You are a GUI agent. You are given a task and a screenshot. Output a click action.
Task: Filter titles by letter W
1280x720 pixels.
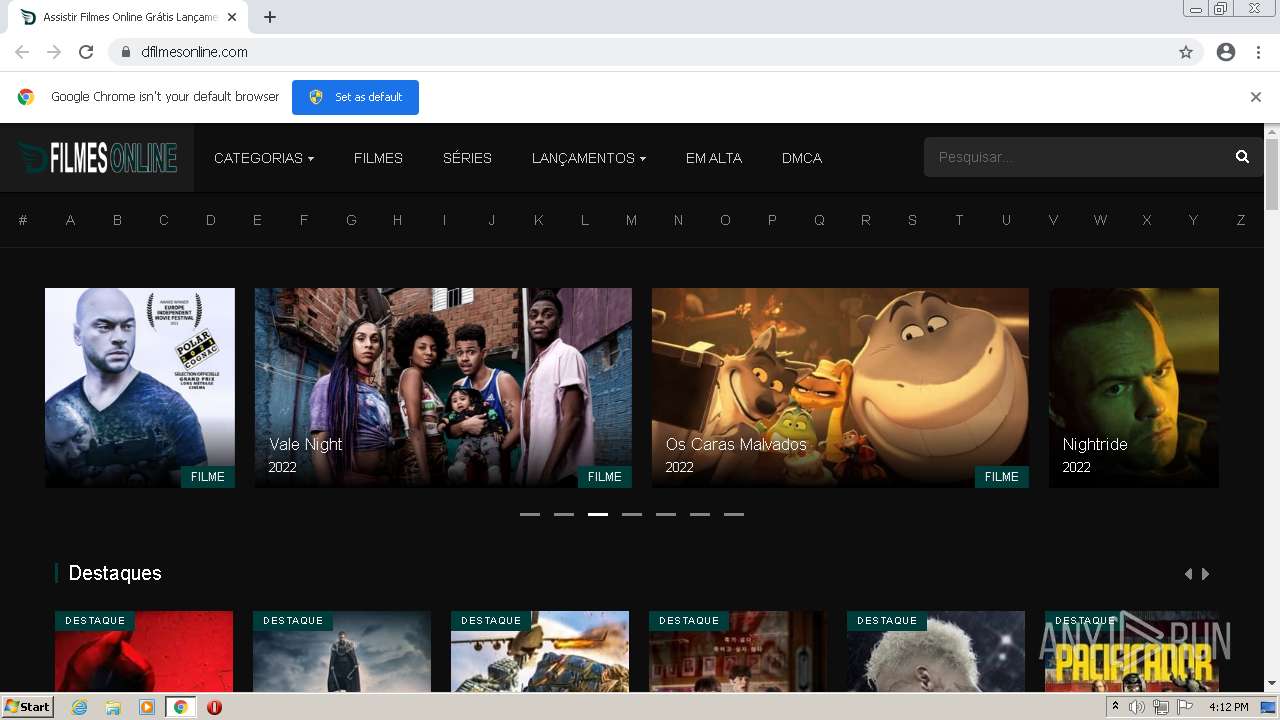[1100, 220]
